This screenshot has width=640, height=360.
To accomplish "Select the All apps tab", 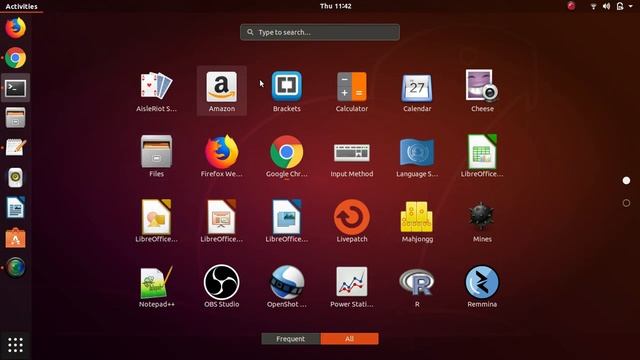I will pos(349,339).
